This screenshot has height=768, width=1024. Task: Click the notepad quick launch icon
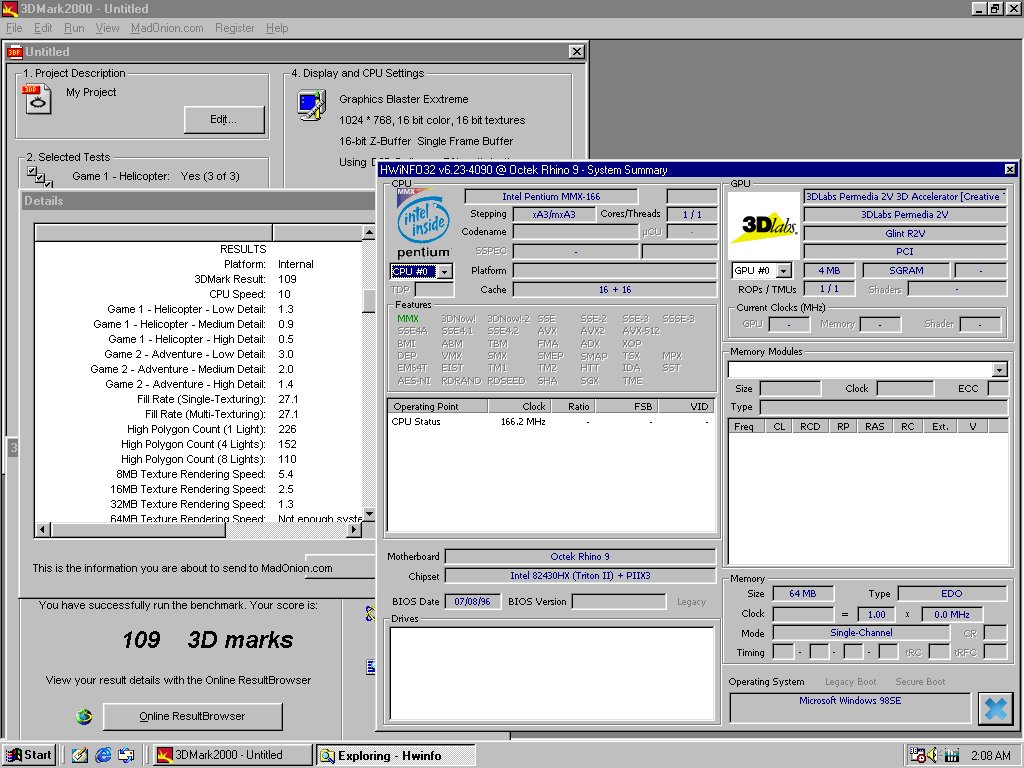coord(80,756)
